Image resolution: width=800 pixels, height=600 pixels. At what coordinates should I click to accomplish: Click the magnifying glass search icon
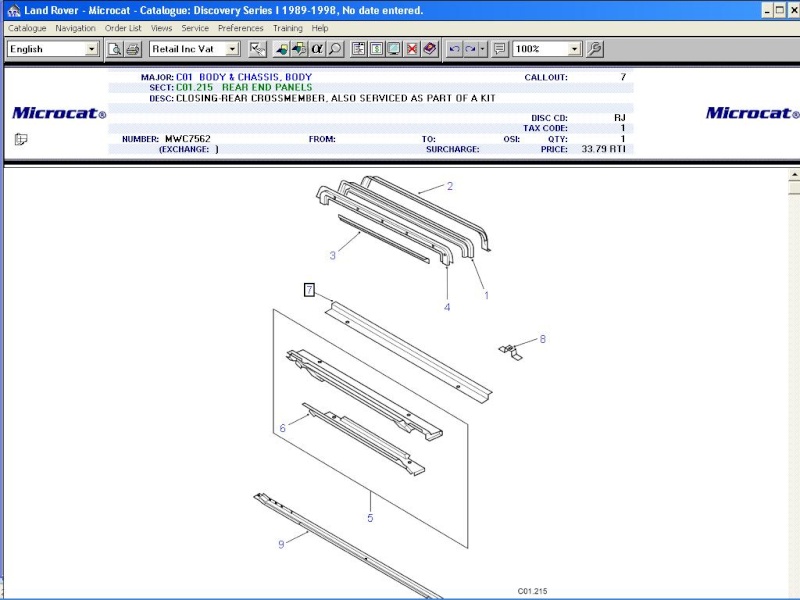pos(335,49)
